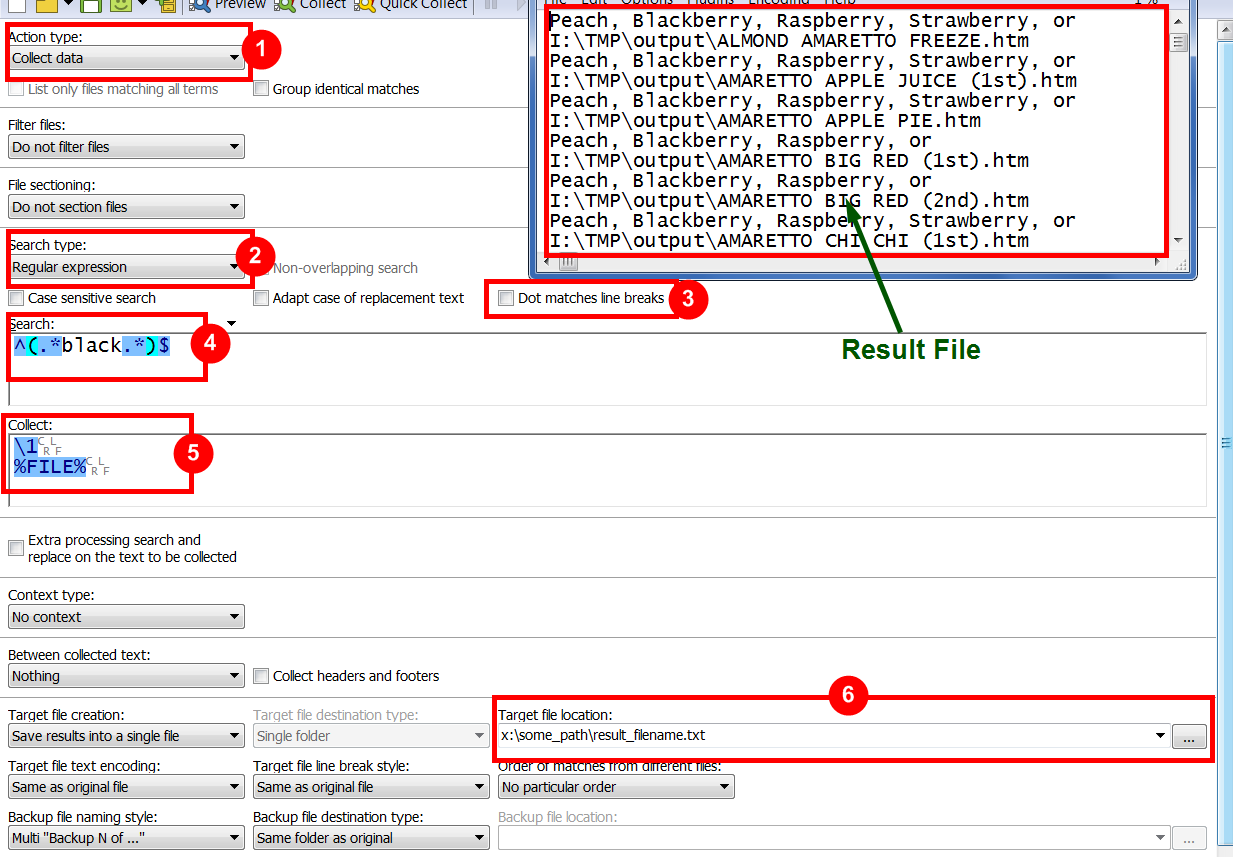Check Collect headers and footers

(261, 676)
